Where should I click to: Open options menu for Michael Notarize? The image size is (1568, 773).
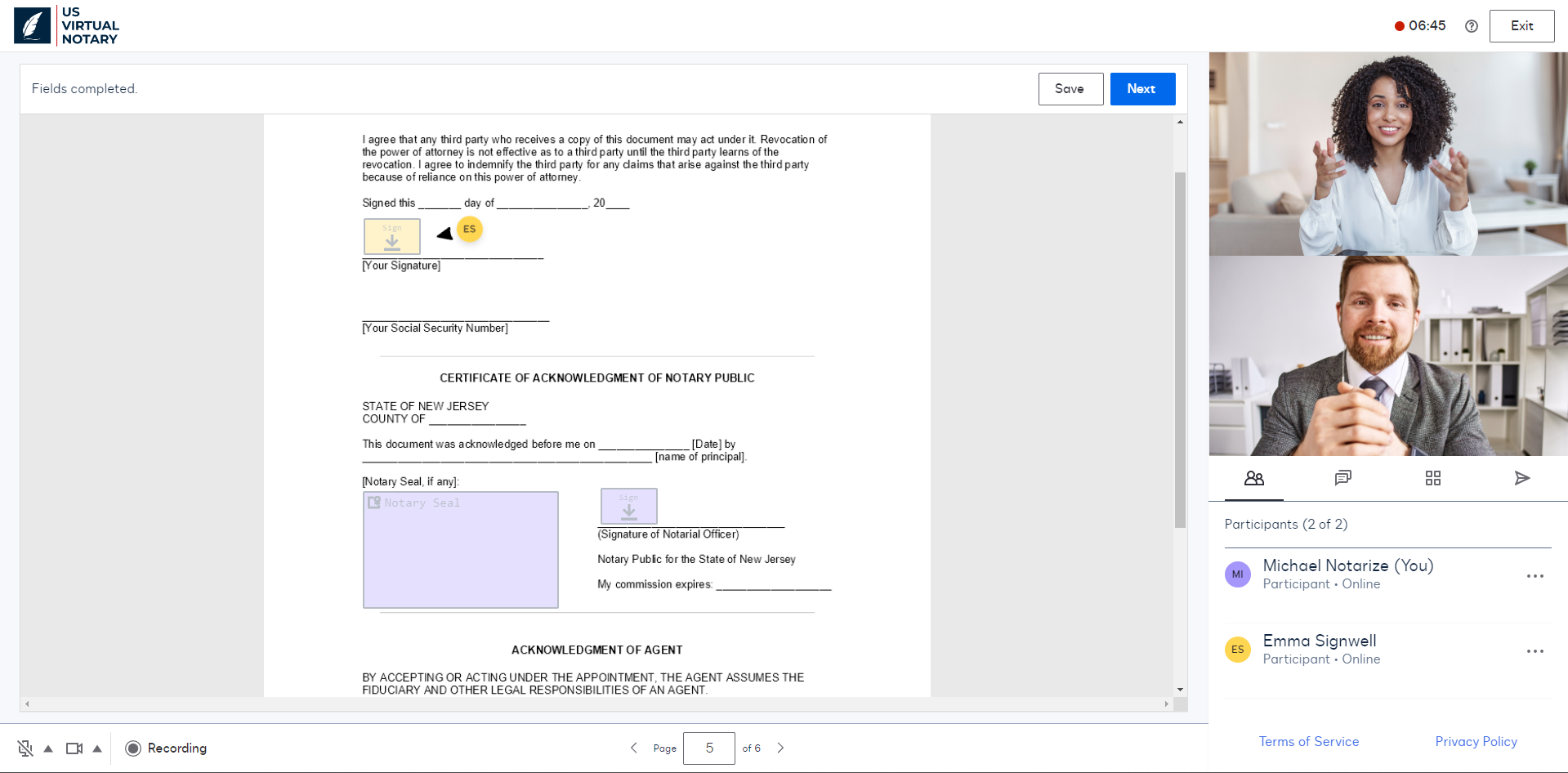[1535, 575]
